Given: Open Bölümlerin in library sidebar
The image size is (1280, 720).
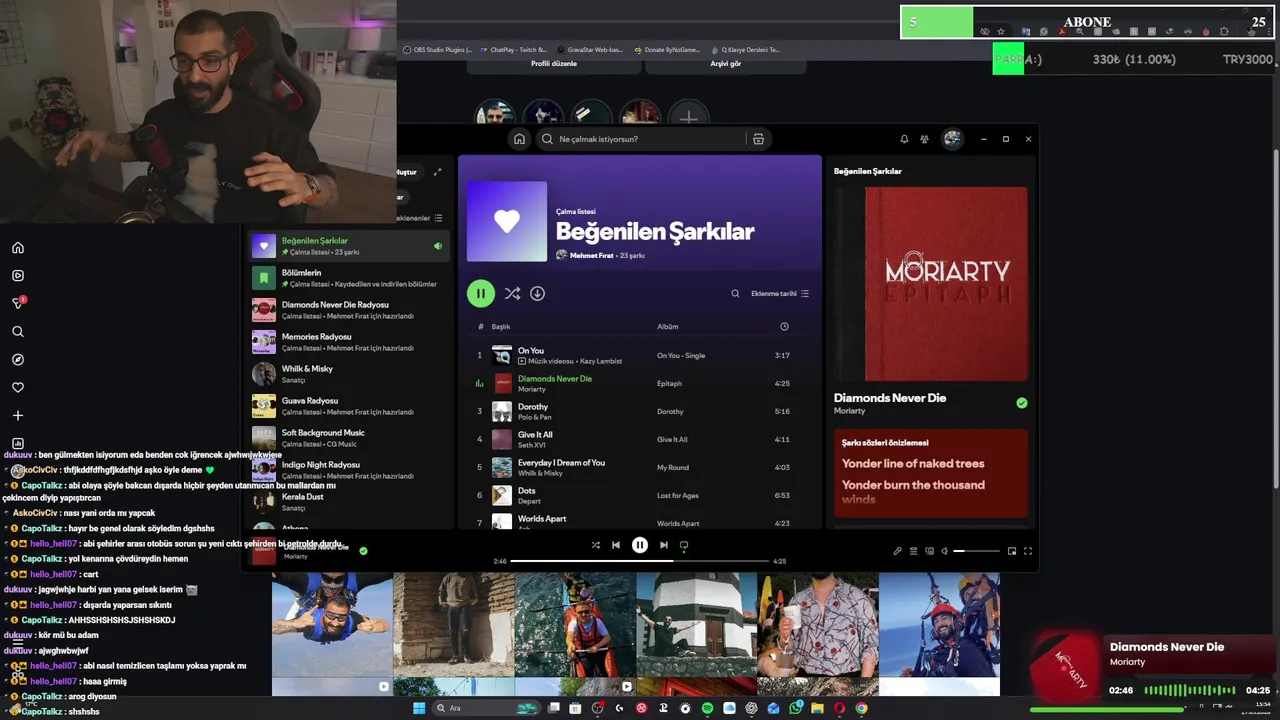Looking at the screenshot, I should pyautogui.click(x=348, y=278).
